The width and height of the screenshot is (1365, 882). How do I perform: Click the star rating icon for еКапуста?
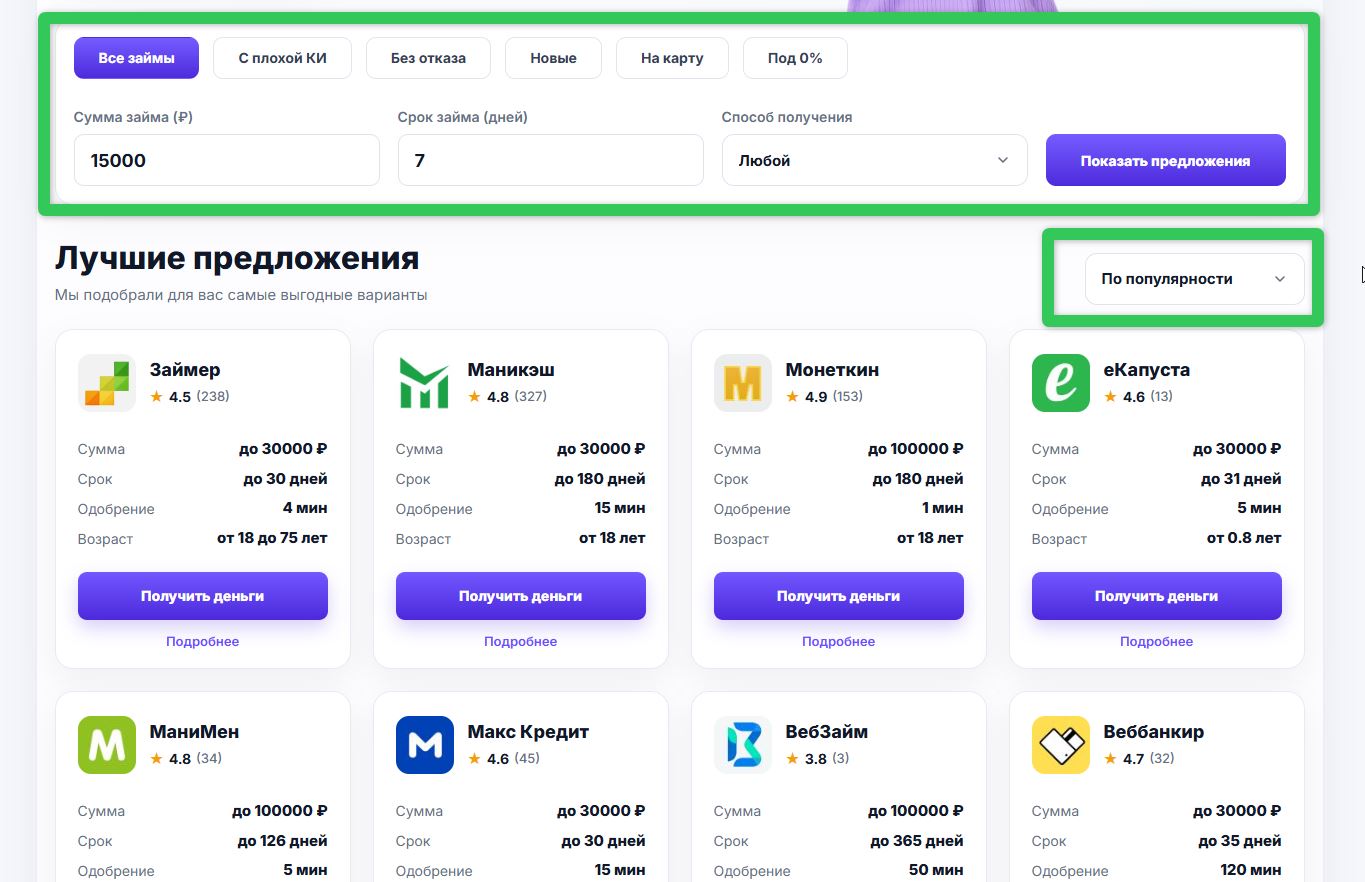click(x=1110, y=396)
